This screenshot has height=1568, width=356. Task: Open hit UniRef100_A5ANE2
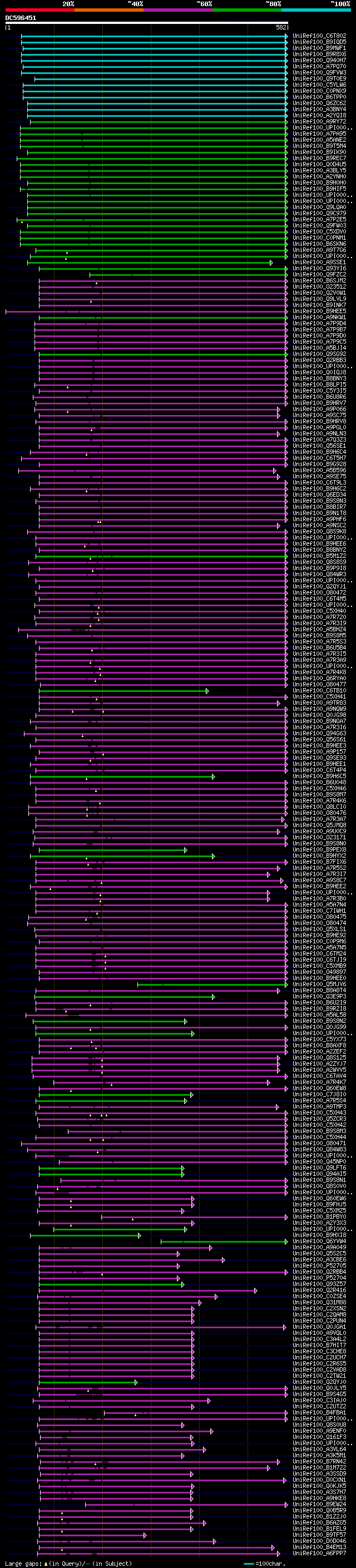[x=319, y=140]
